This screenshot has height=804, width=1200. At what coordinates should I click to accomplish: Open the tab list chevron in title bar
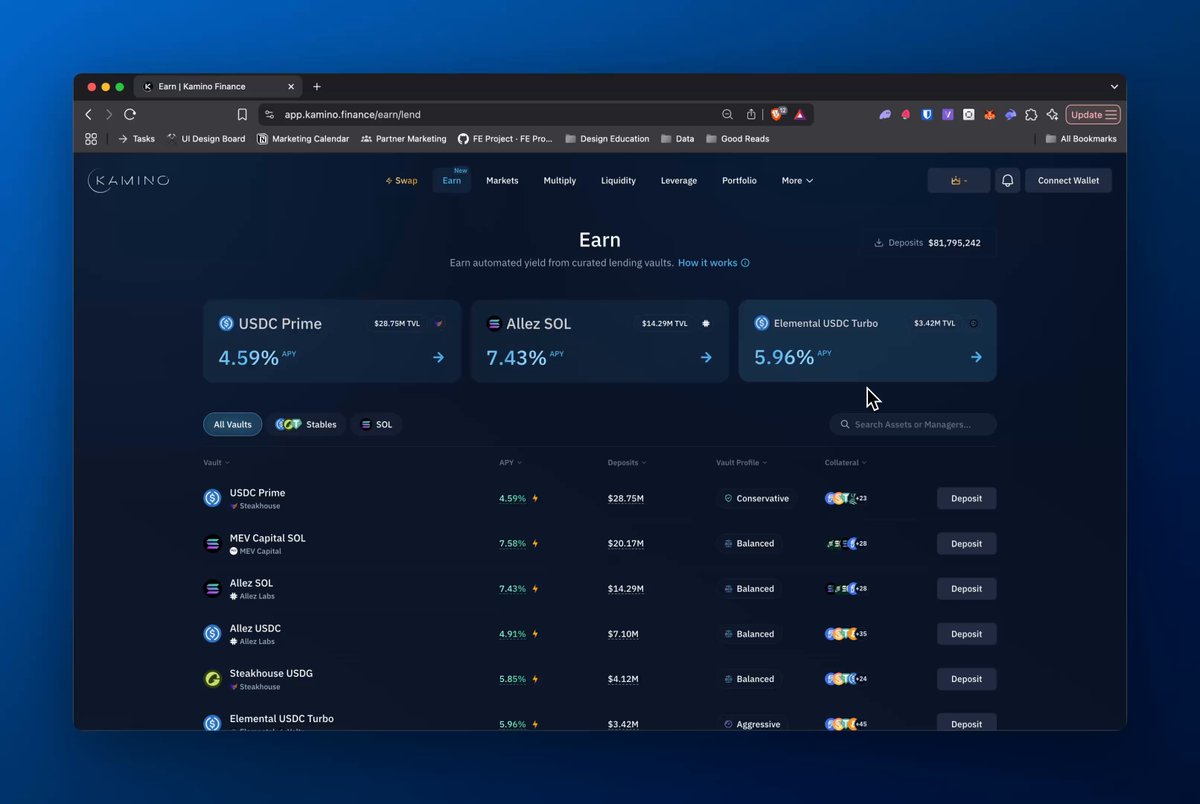click(1114, 87)
